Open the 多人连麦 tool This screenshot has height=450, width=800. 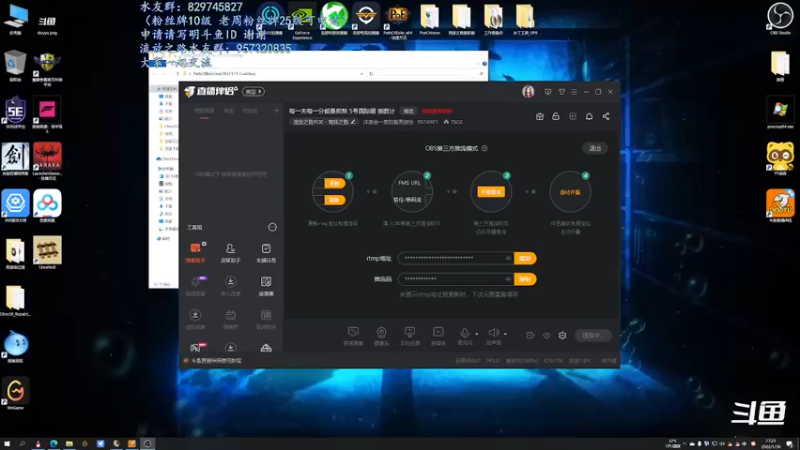click(231, 286)
